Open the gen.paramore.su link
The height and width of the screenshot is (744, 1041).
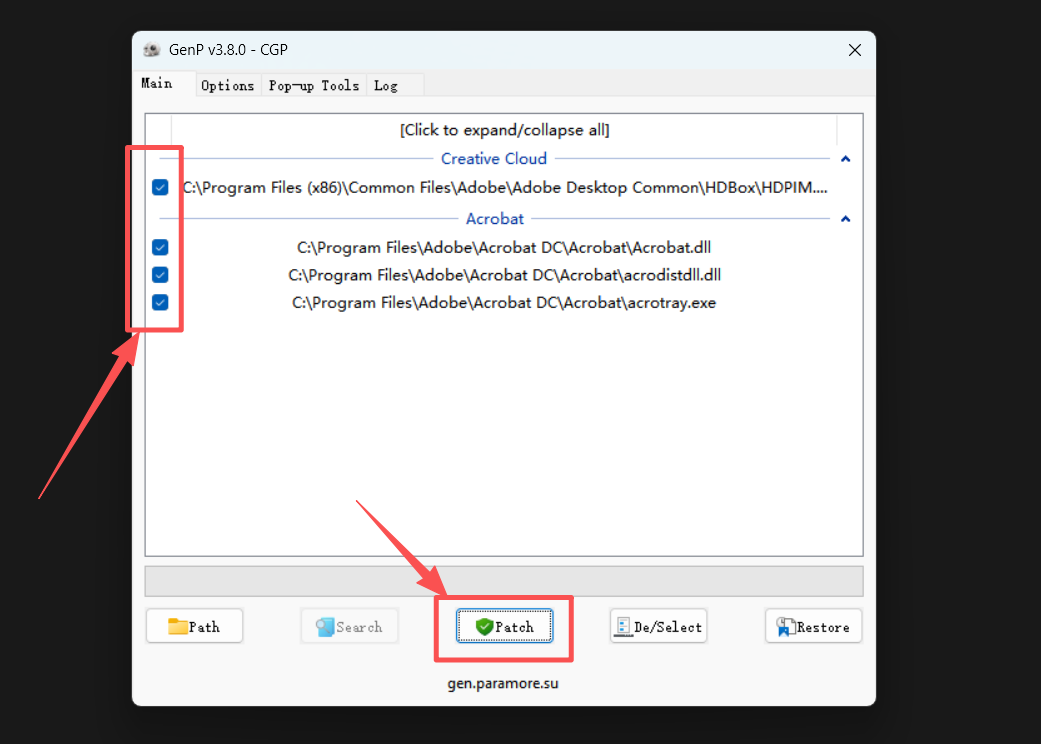(503, 683)
